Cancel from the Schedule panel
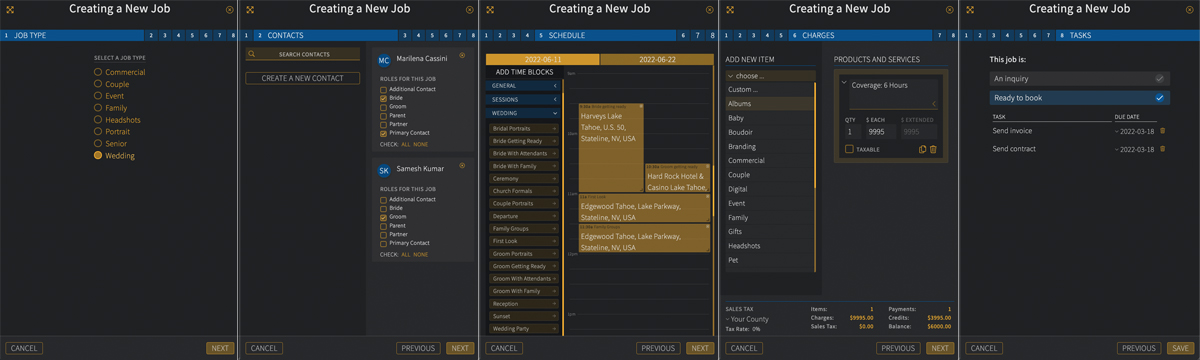 pos(504,348)
